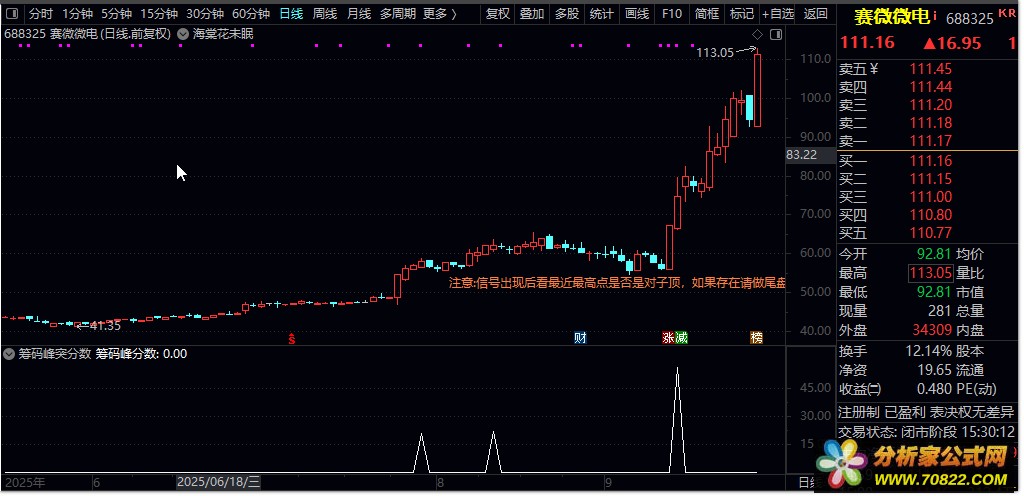Select the 1分钟 period tab
Viewport: 1024px width, 496px height.
pyautogui.click(x=78, y=13)
